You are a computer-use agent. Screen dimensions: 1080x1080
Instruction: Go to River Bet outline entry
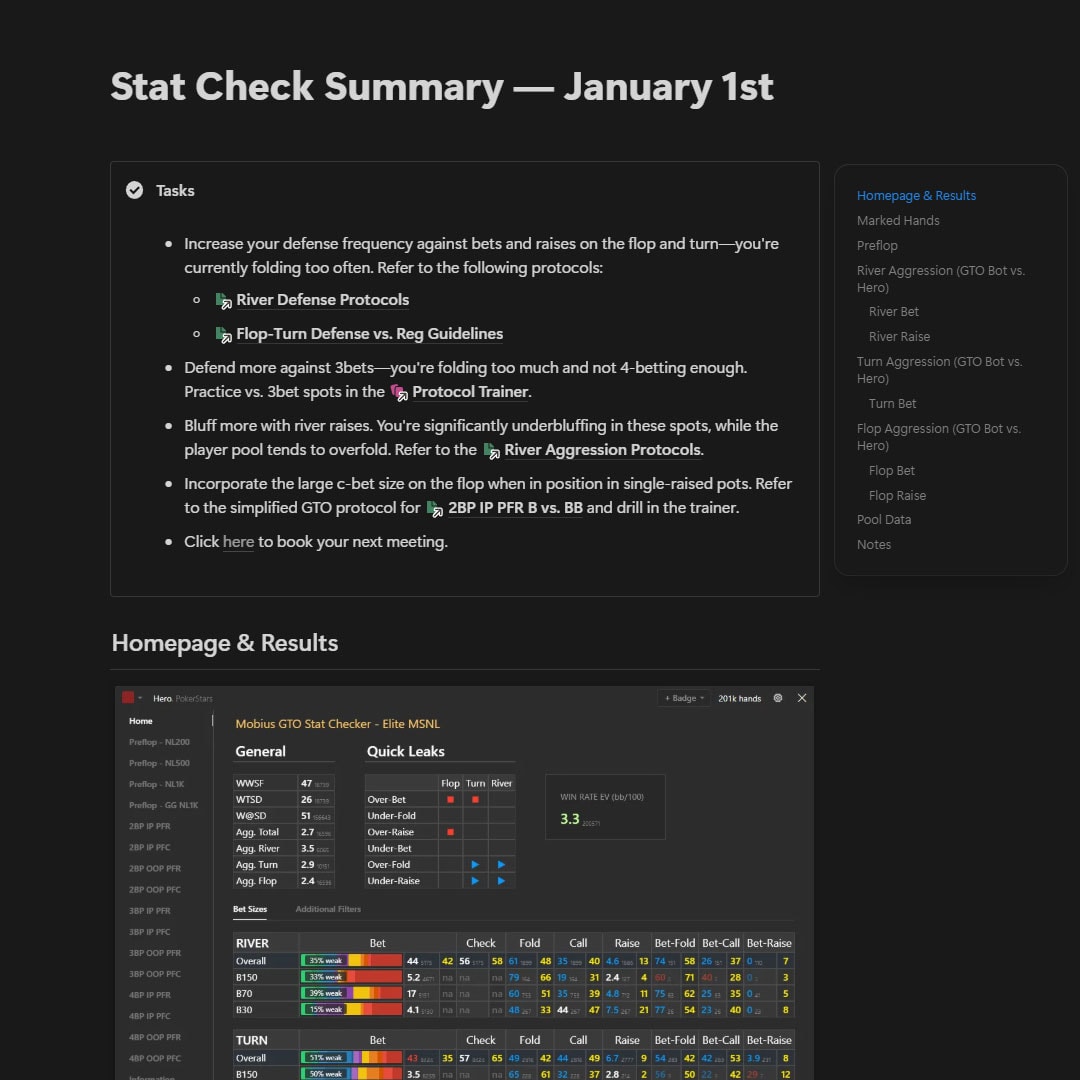(x=893, y=311)
